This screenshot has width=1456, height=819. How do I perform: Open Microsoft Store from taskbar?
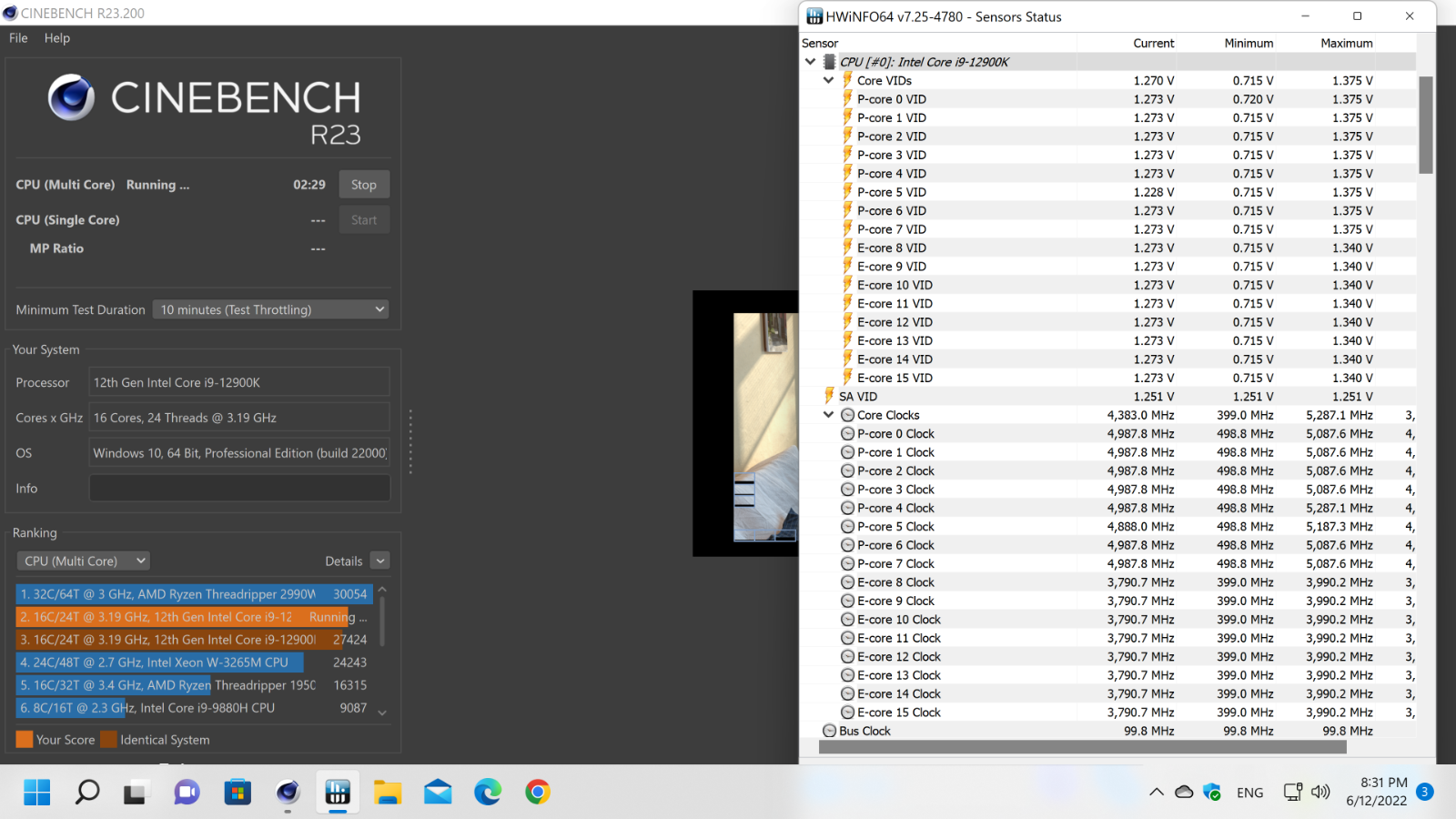pos(238,793)
